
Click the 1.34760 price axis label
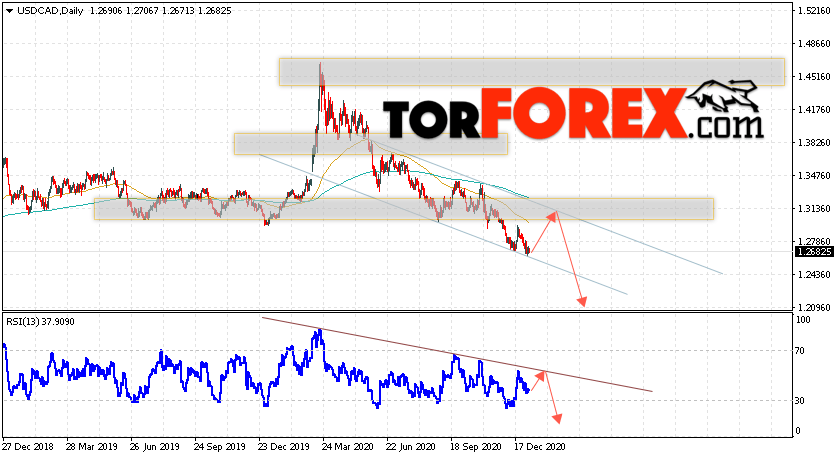(814, 176)
